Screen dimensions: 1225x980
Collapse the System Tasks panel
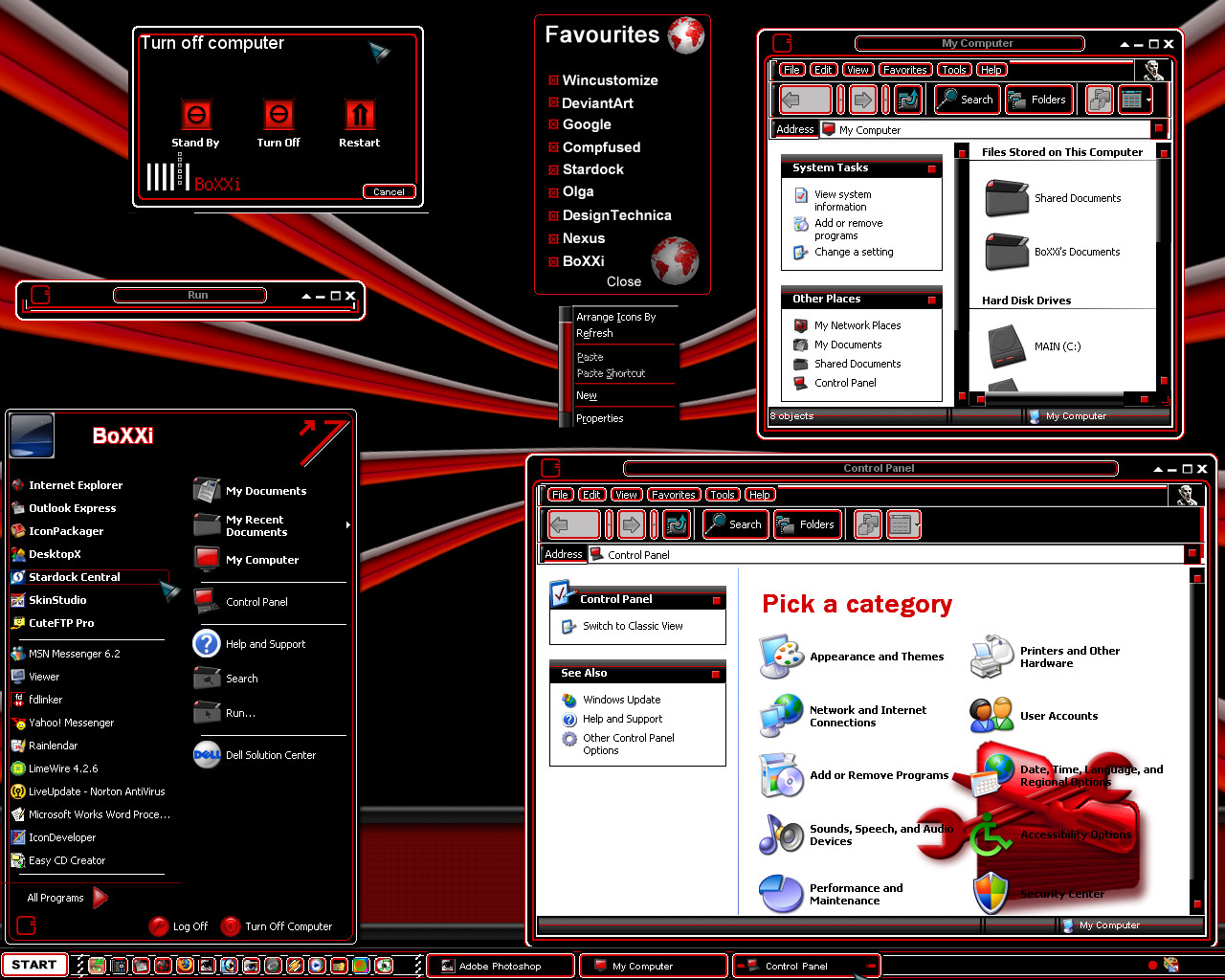[931, 169]
